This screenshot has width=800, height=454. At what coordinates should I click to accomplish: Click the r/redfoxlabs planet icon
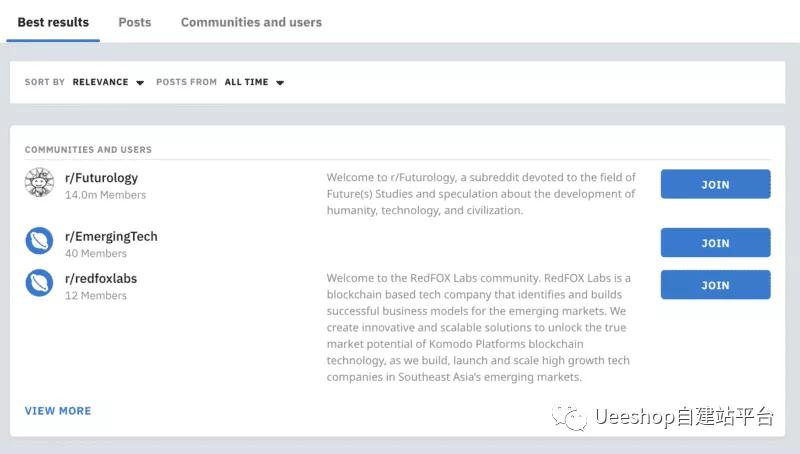39,283
